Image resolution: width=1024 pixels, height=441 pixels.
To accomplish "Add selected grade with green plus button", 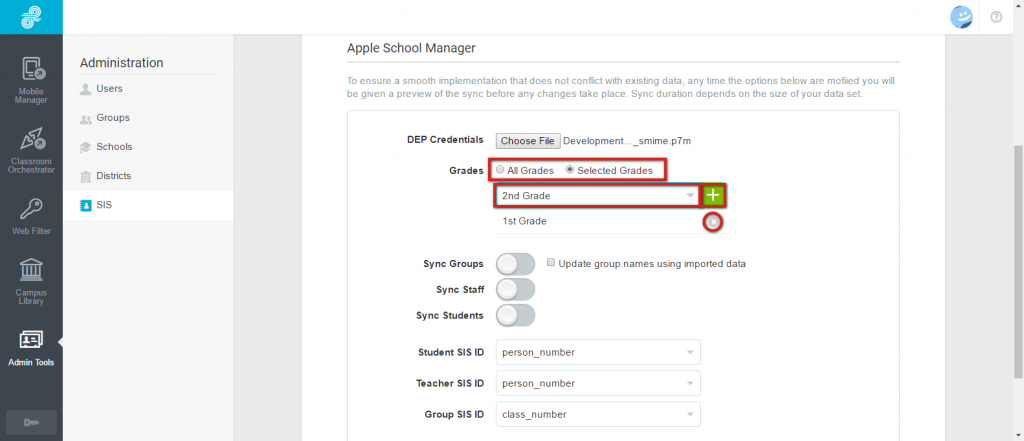I will (713, 195).
